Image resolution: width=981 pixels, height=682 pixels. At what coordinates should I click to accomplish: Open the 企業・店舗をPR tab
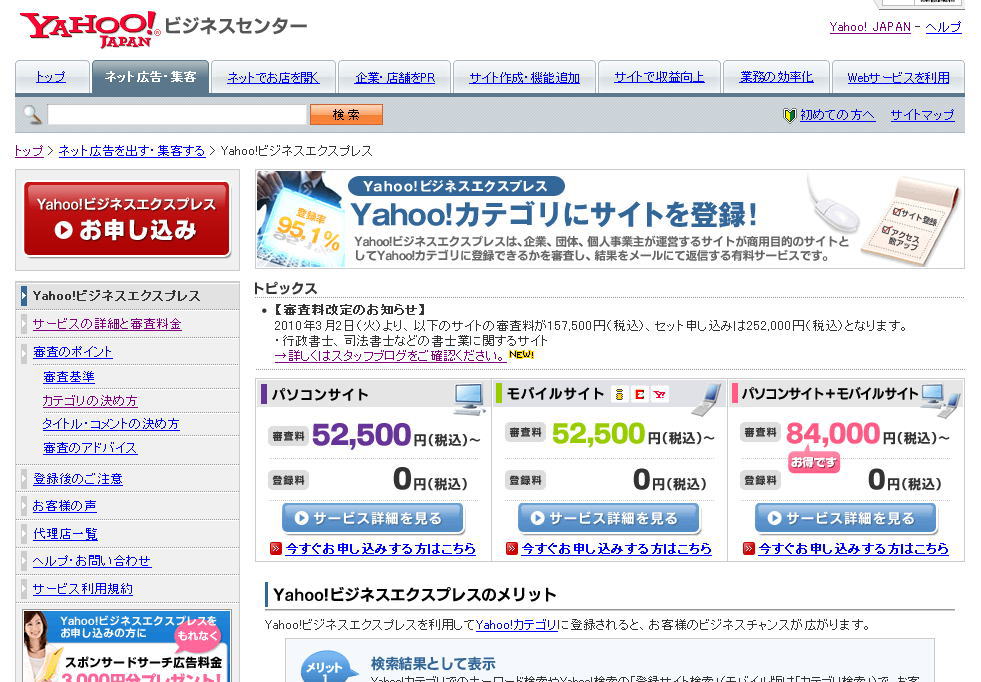point(395,77)
